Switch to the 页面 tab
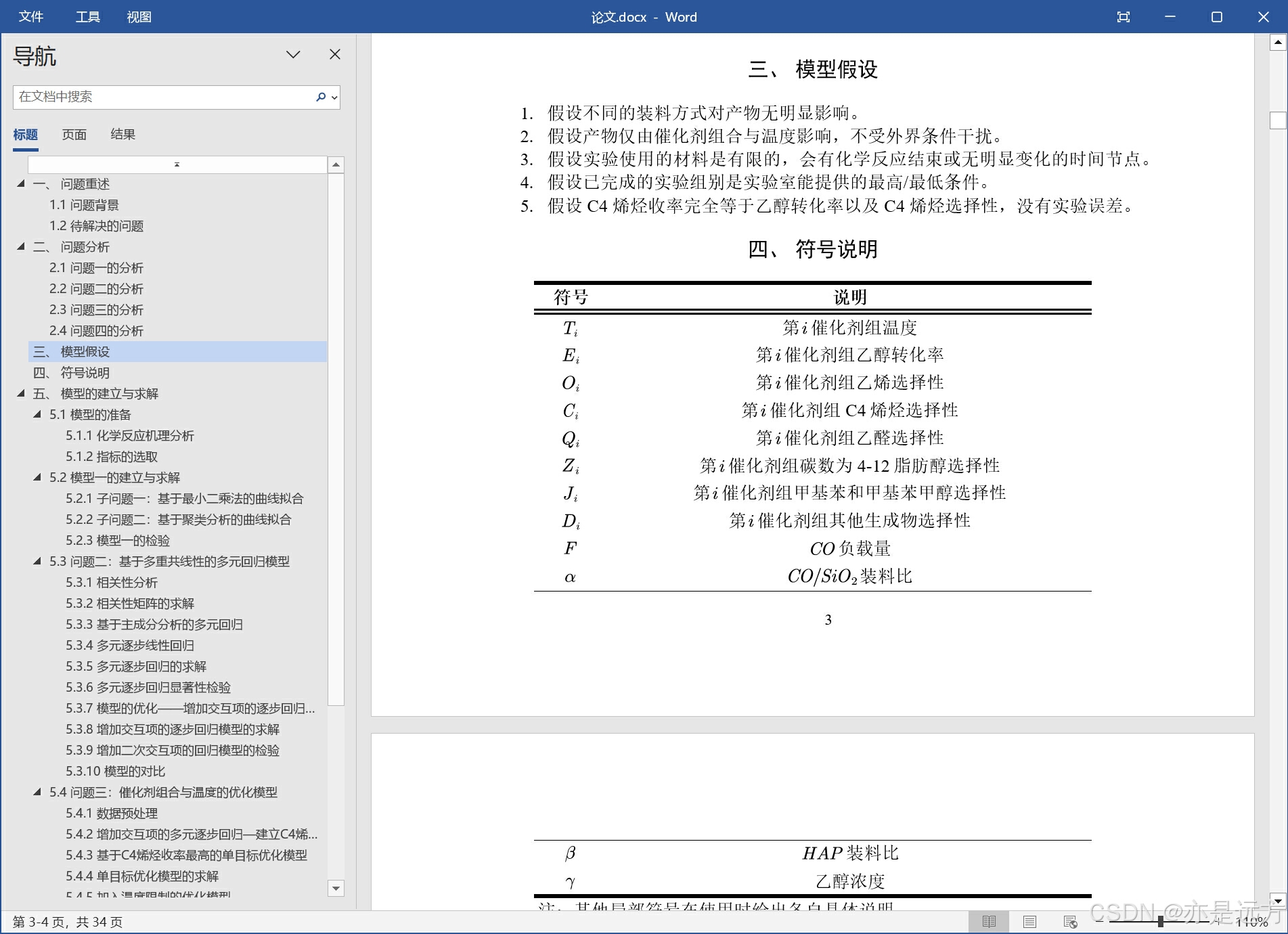The image size is (1288, 934). coord(74,135)
